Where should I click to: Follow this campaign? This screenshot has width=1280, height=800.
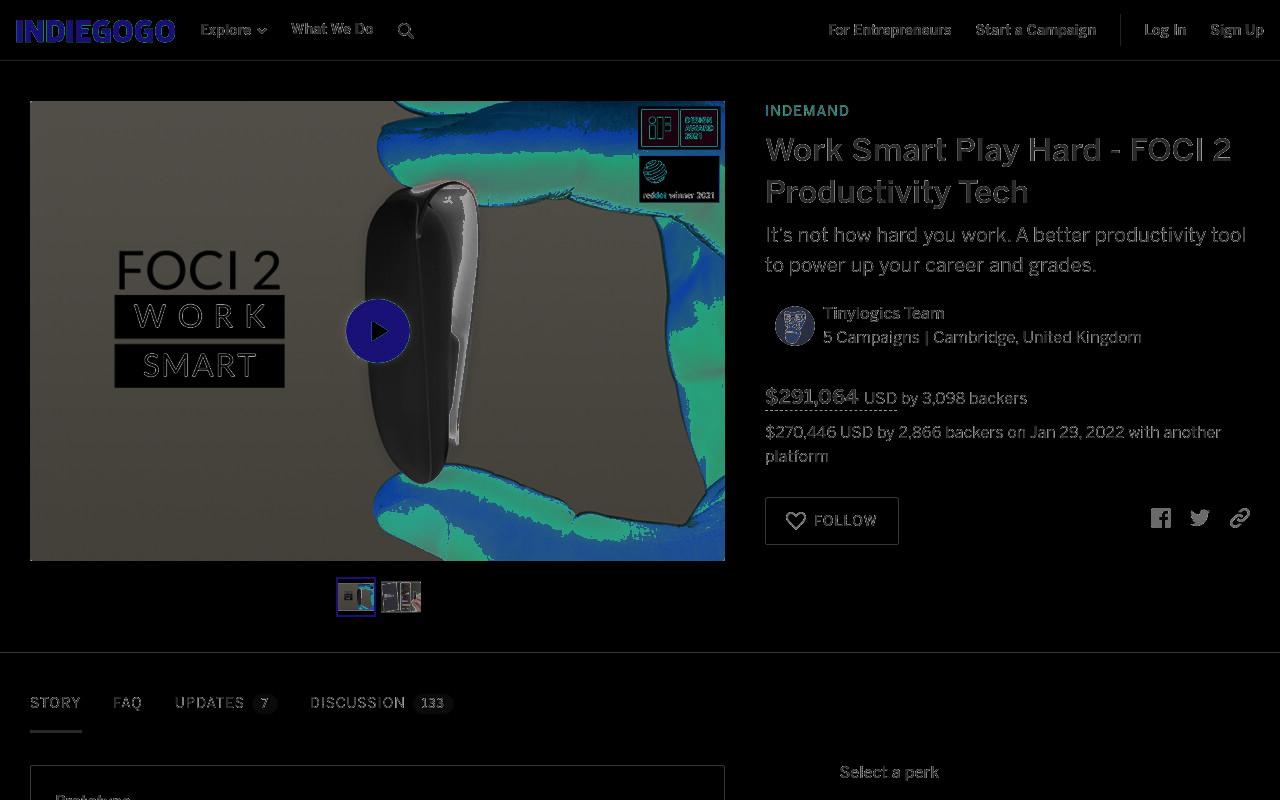point(832,521)
